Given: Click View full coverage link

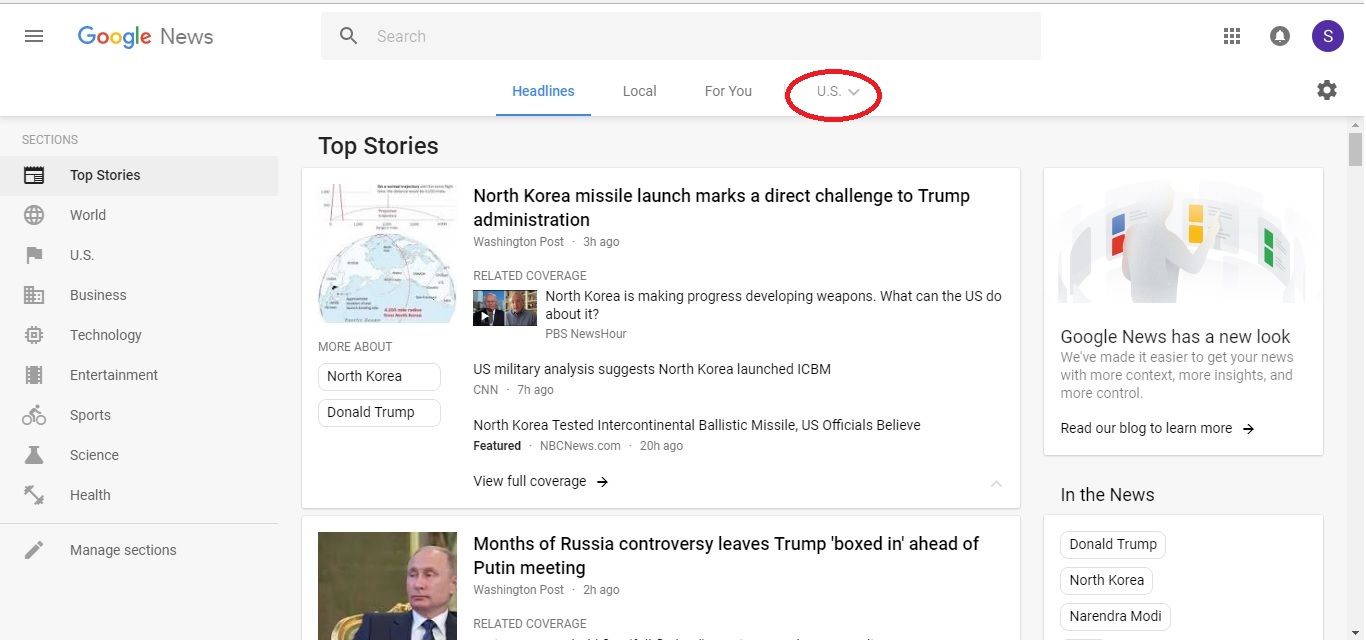Looking at the screenshot, I should 530,481.
